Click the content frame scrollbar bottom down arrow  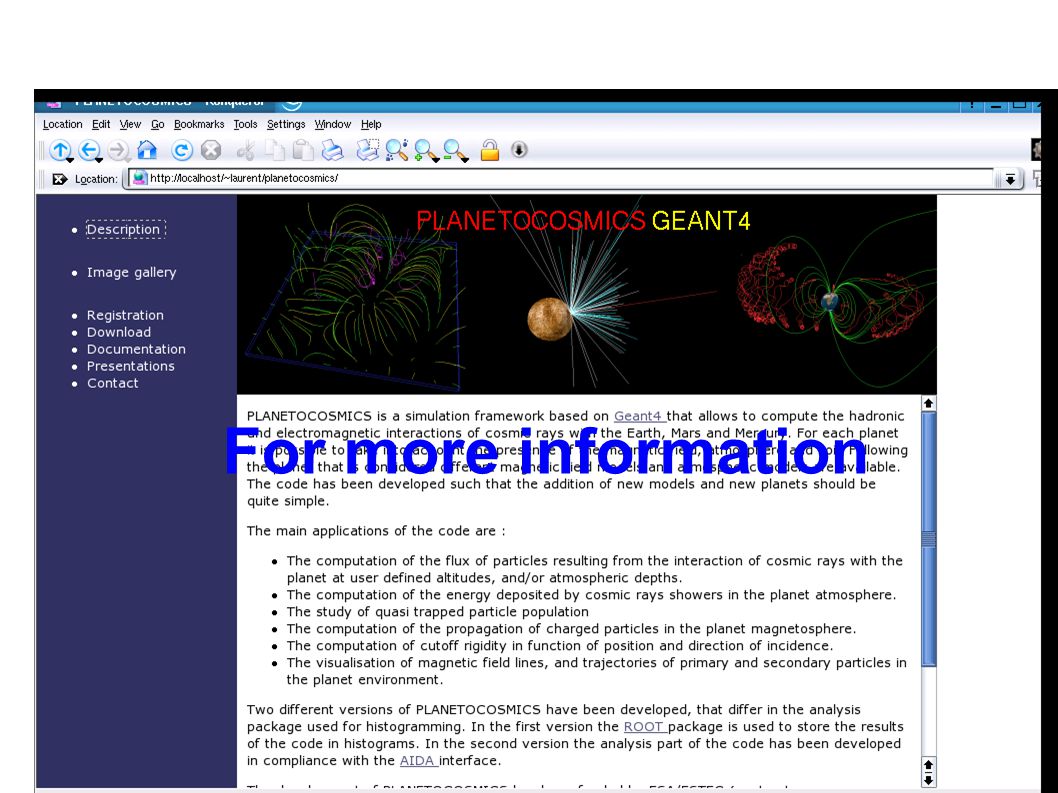click(x=928, y=780)
